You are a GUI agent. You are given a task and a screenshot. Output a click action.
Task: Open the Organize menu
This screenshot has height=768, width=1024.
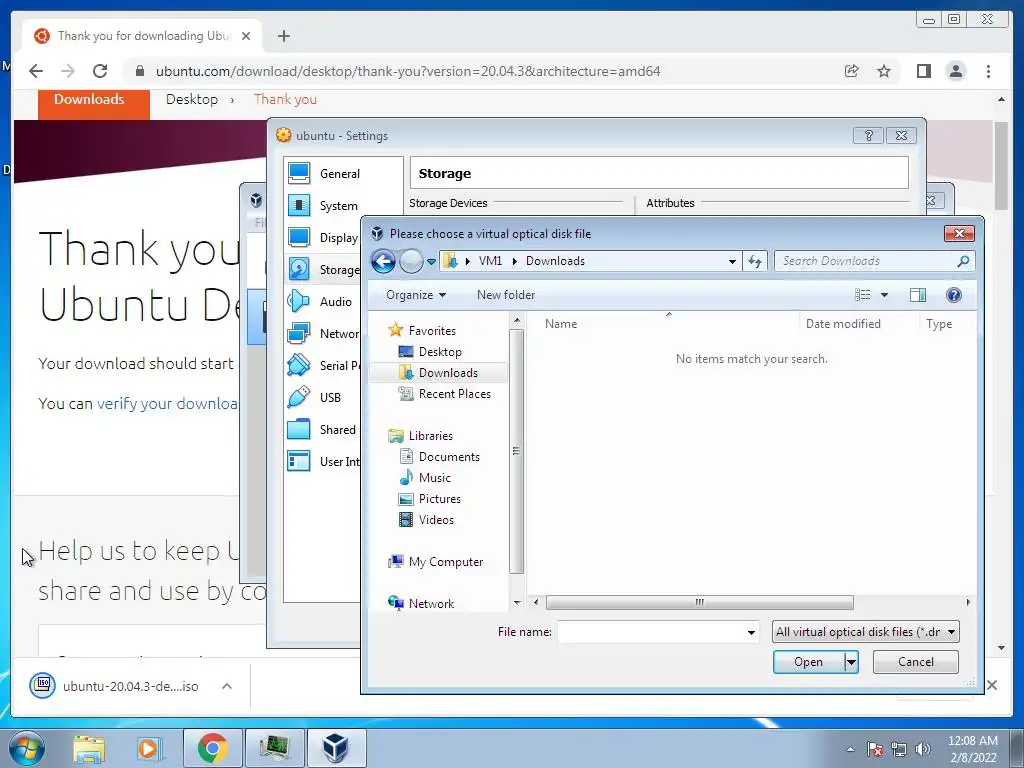(x=416, y=295)
